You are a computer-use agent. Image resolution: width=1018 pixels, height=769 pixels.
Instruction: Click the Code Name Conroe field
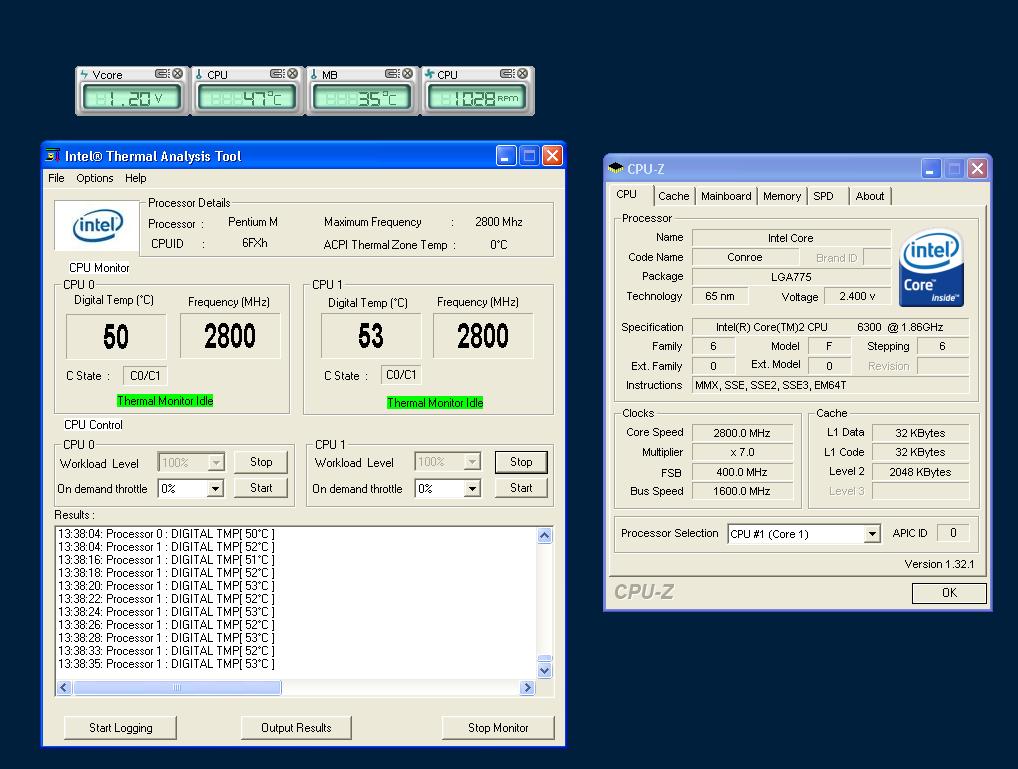point(745,257)
